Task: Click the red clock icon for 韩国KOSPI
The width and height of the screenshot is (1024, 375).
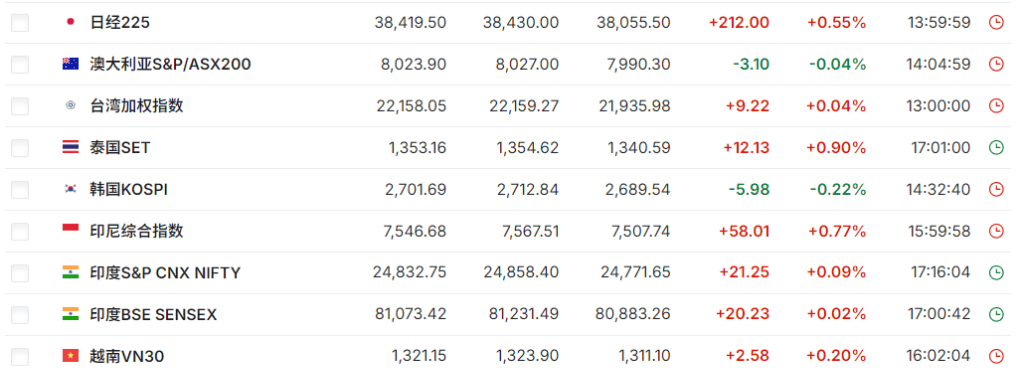Action: [996, 189]
